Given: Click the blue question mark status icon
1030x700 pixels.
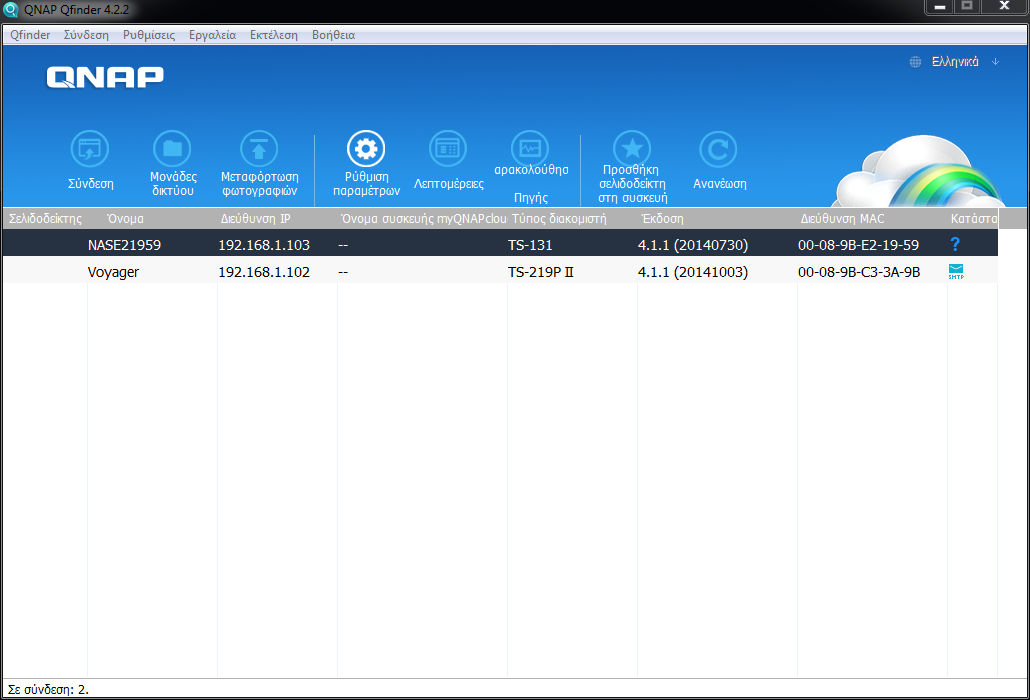Looking at the screenshot, I should (955, 244).
